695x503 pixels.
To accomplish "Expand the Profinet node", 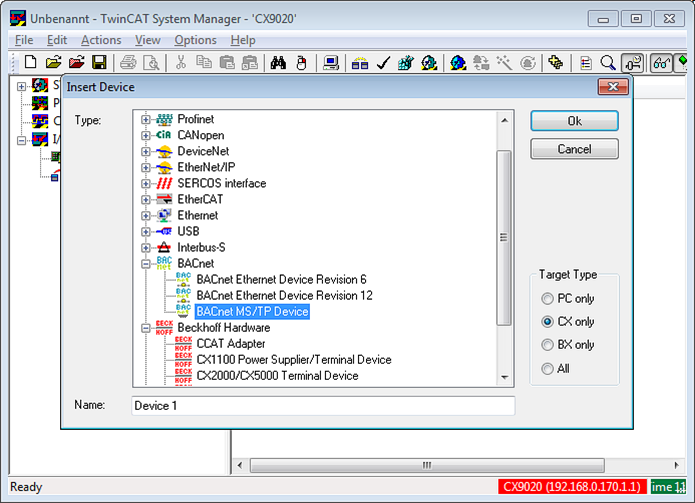I will pyautogui.click(x=145, y=119).
